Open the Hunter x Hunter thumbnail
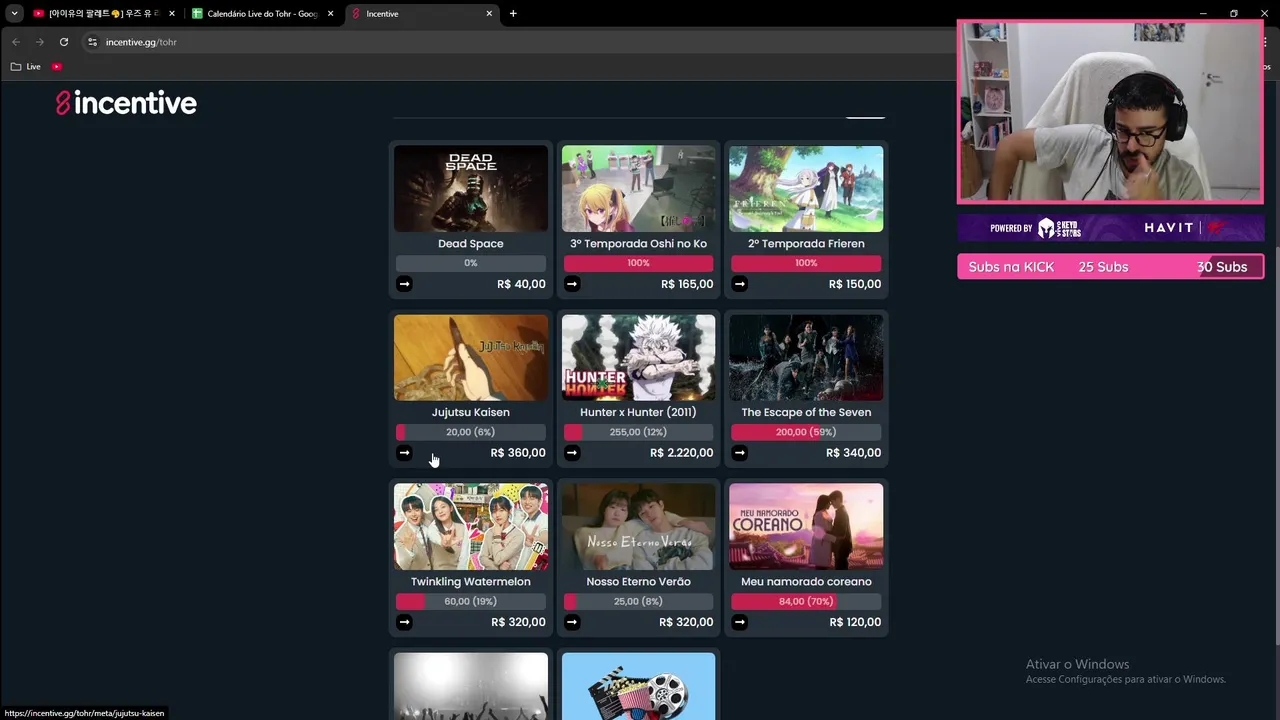Viewport: 1280px width, 720px height. (638, 358)
